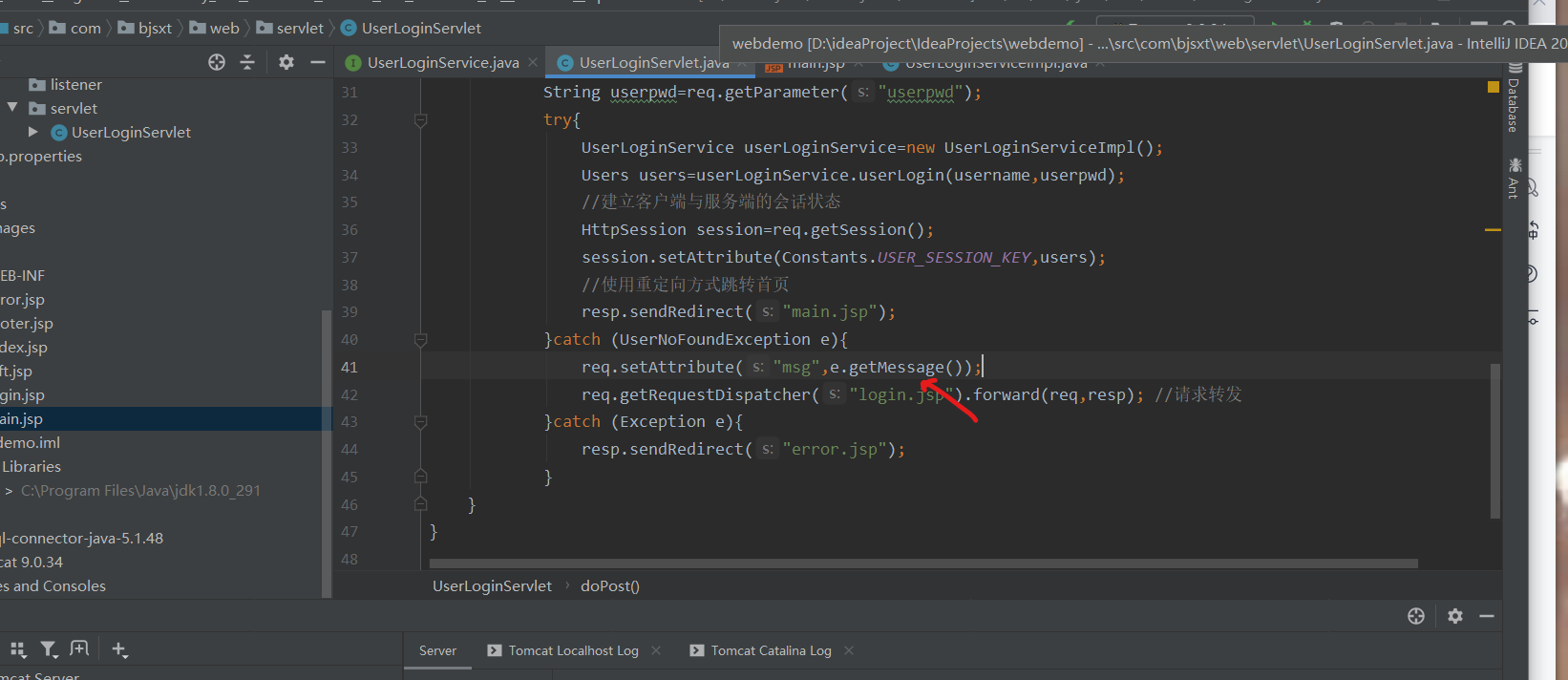Click src in the navigation bar
The image size is (1568, 680).
click(x=23, y=29)
